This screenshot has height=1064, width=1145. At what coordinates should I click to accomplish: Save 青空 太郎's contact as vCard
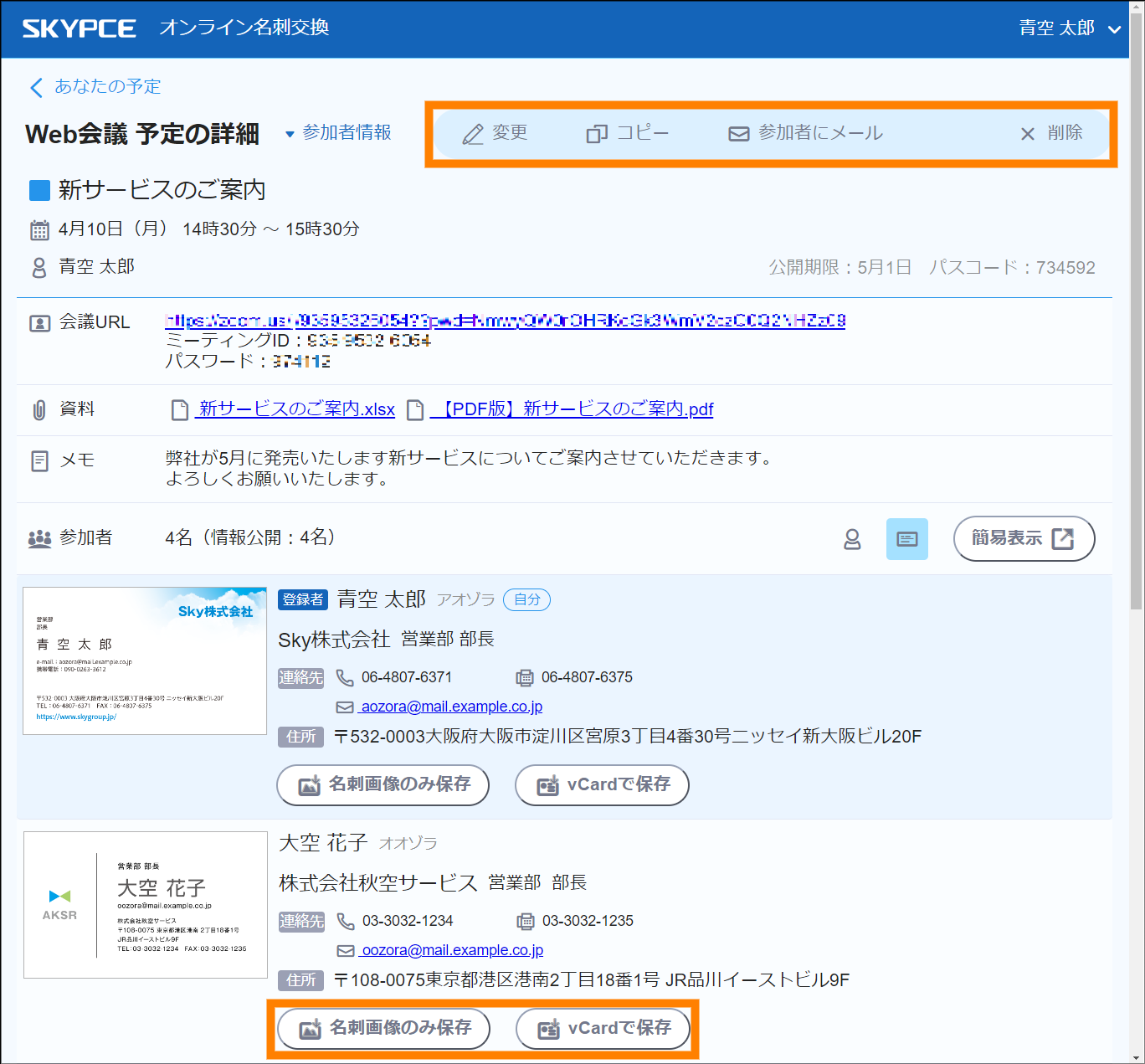[602, 785]
